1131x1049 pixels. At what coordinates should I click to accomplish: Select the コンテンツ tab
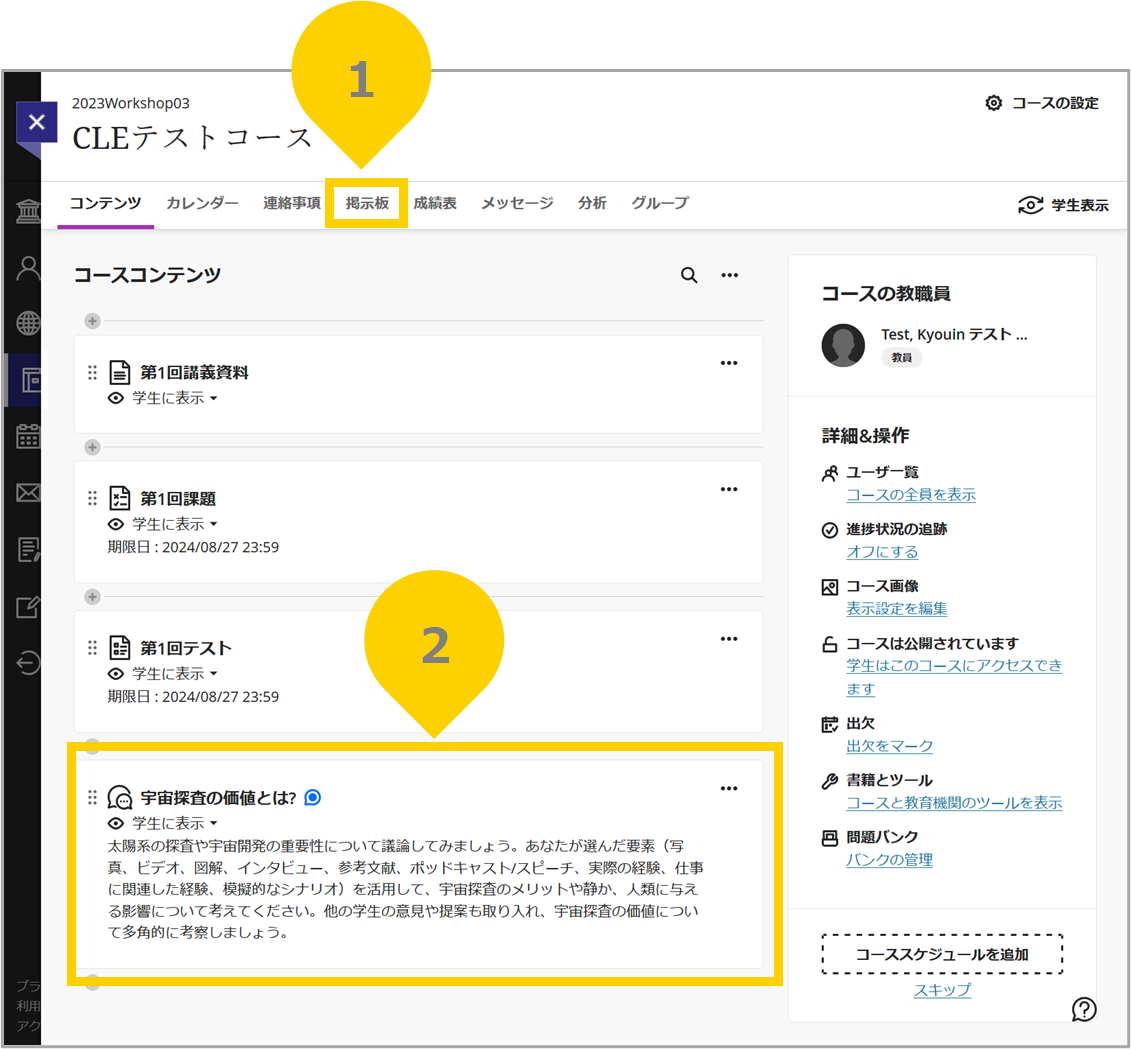tap(105, 203)
